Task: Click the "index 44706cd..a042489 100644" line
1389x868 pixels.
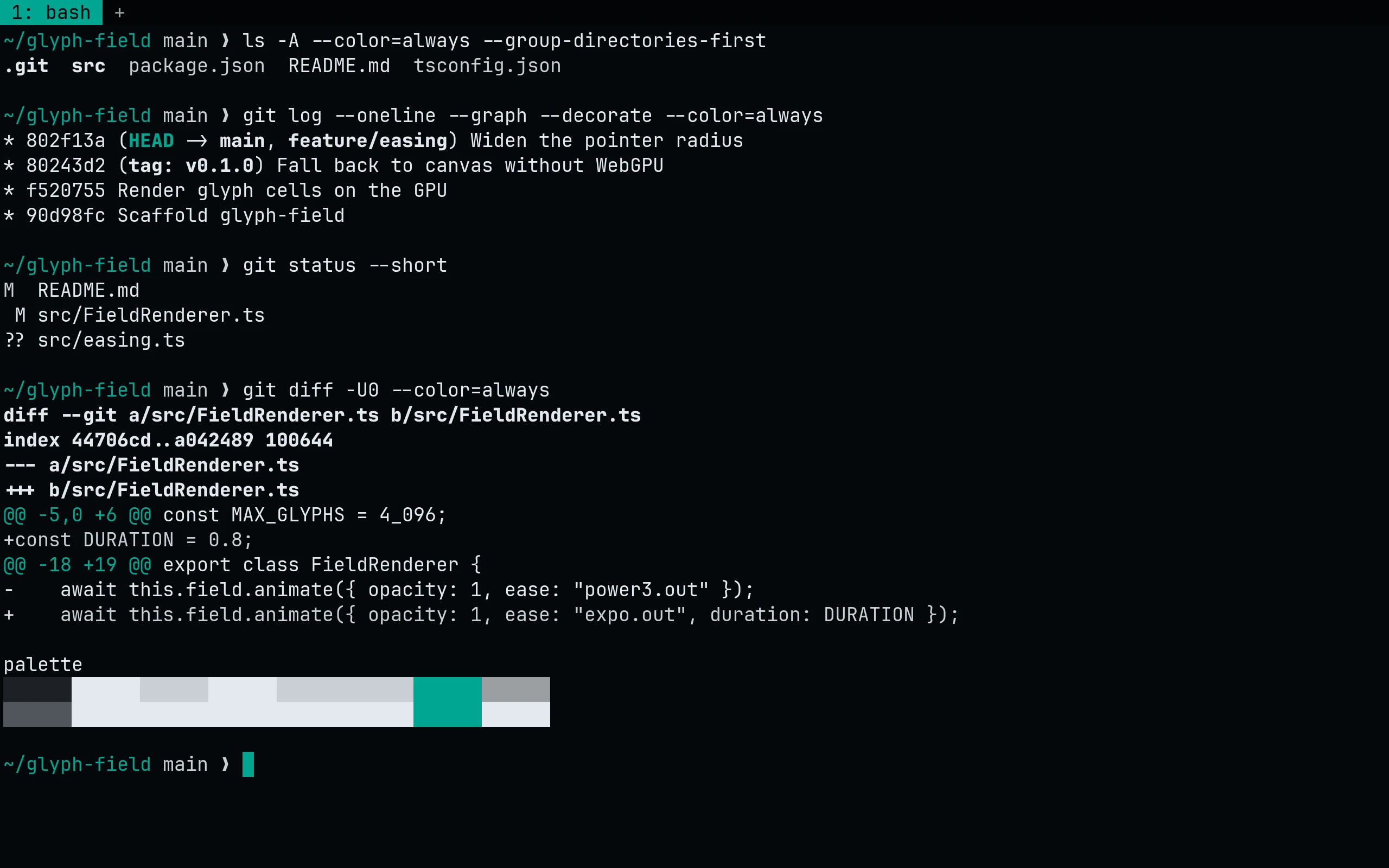Action: [168, 441]
